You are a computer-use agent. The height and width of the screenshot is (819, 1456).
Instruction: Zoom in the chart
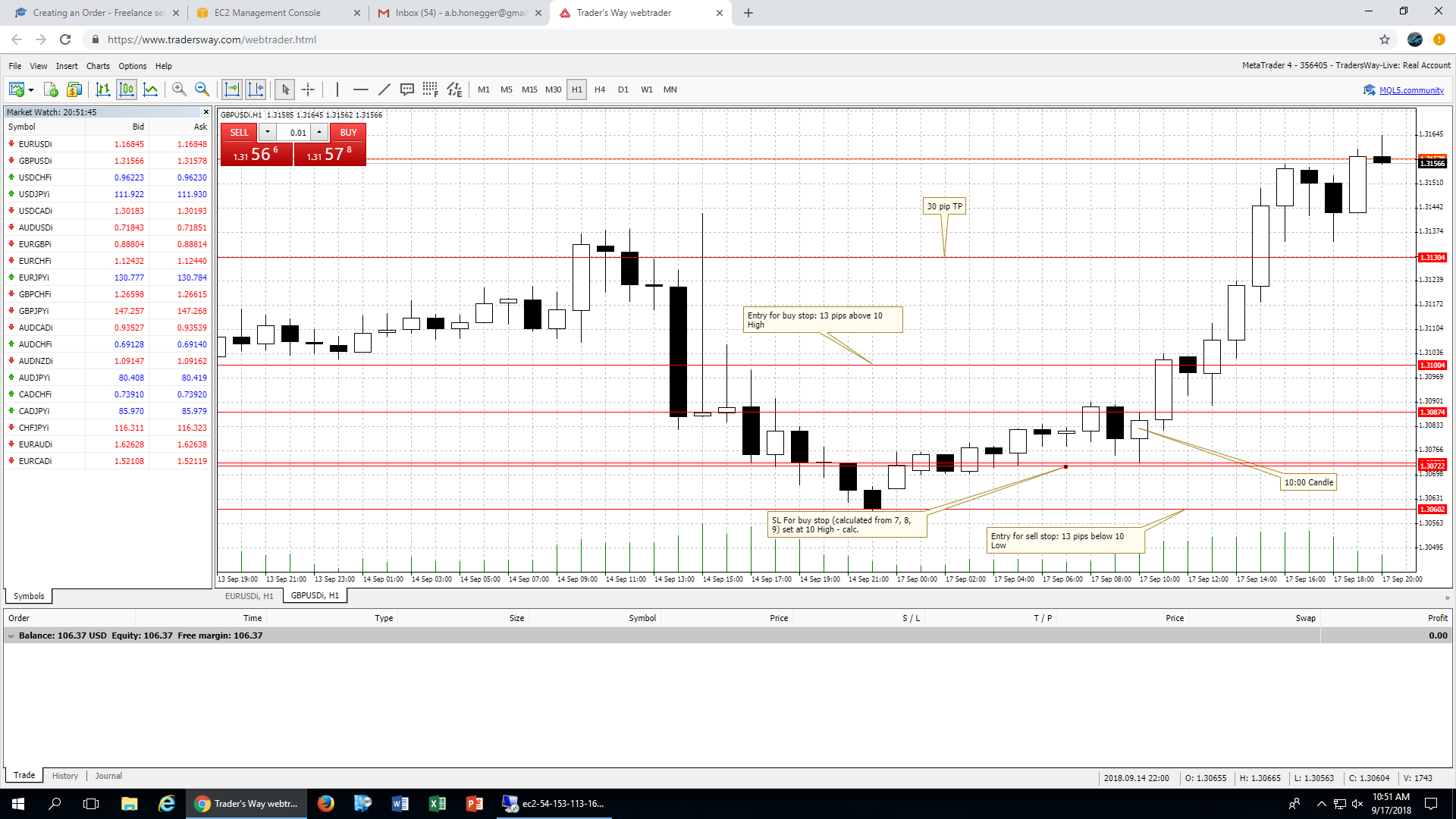coord(179,89)
